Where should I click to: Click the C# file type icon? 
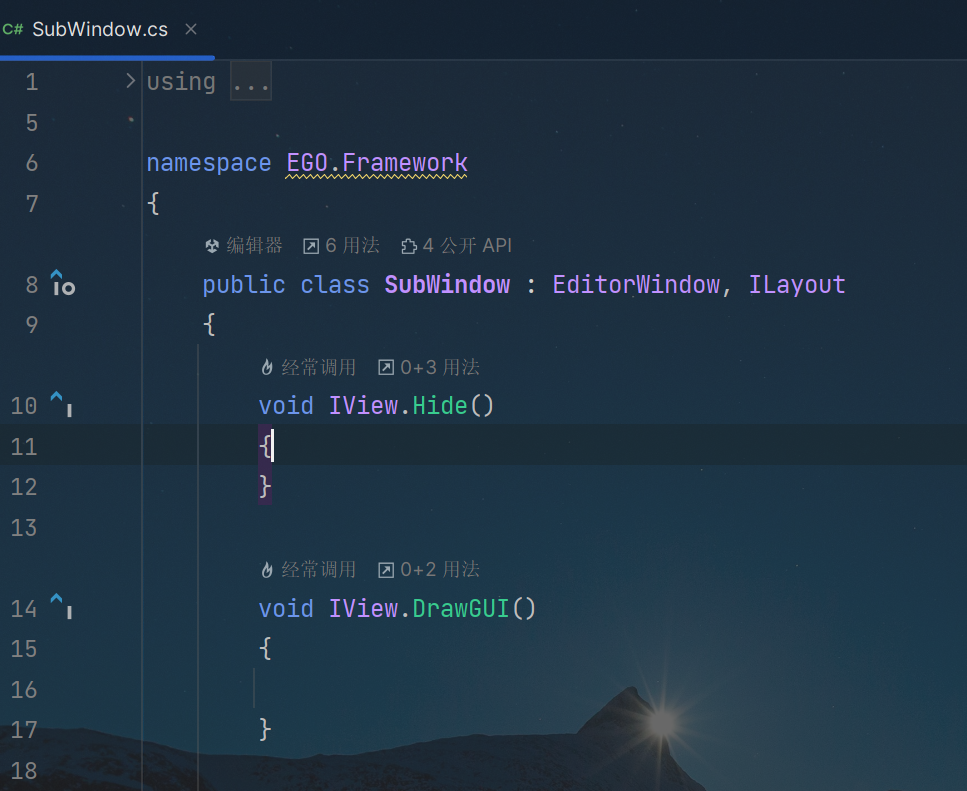click(13, 29)
